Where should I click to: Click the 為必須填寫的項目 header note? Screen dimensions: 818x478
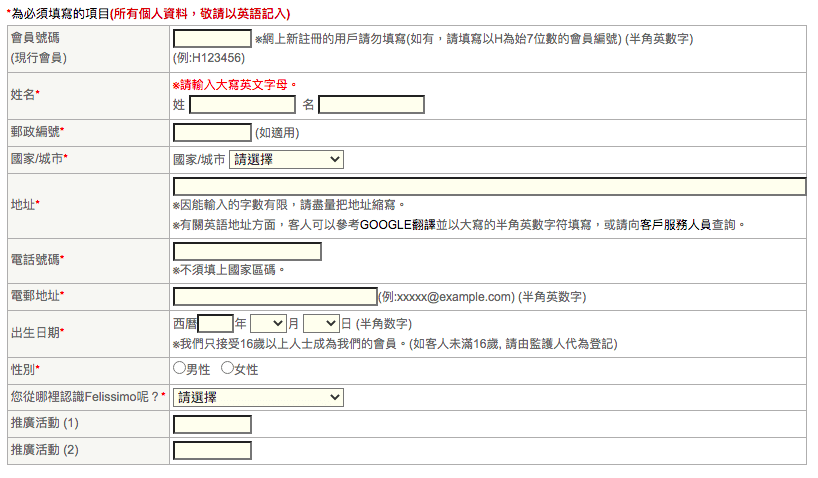(x=148, y=13)
